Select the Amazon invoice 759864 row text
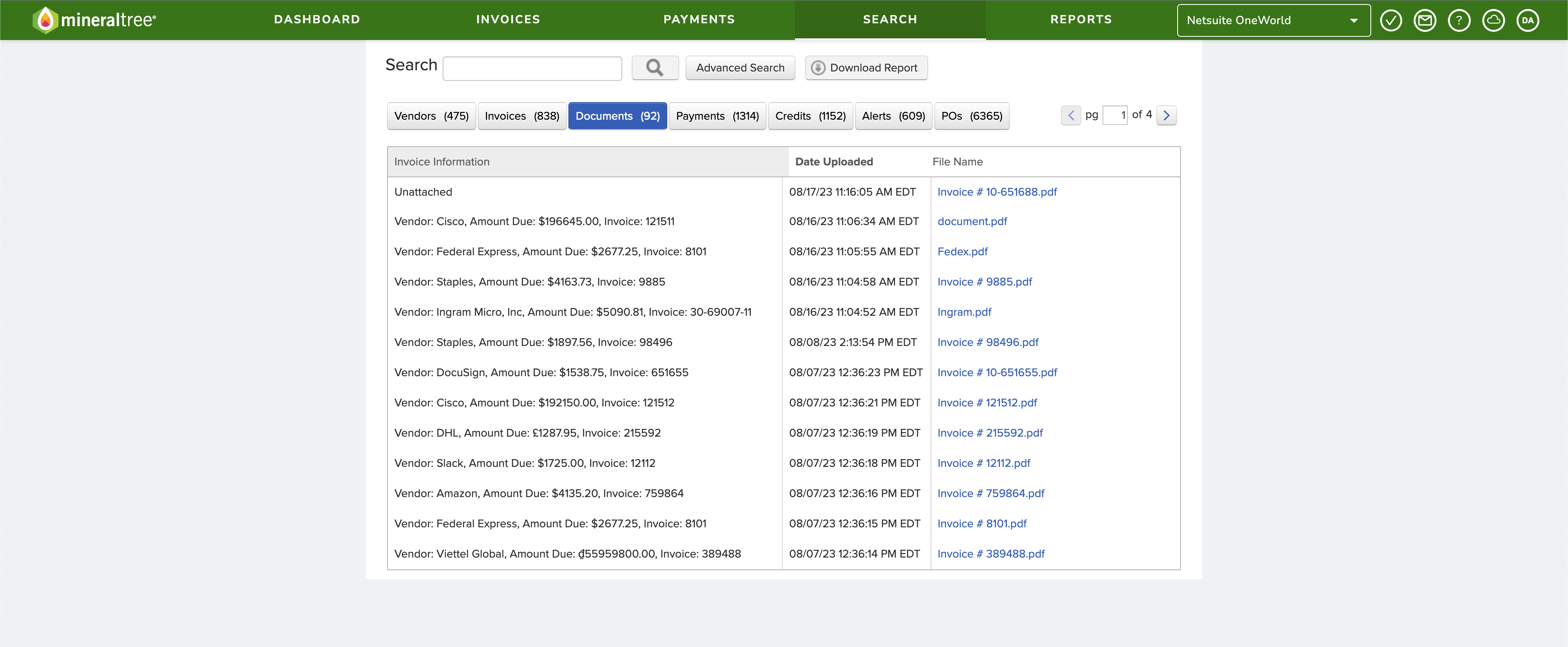 tap(539, 493)
